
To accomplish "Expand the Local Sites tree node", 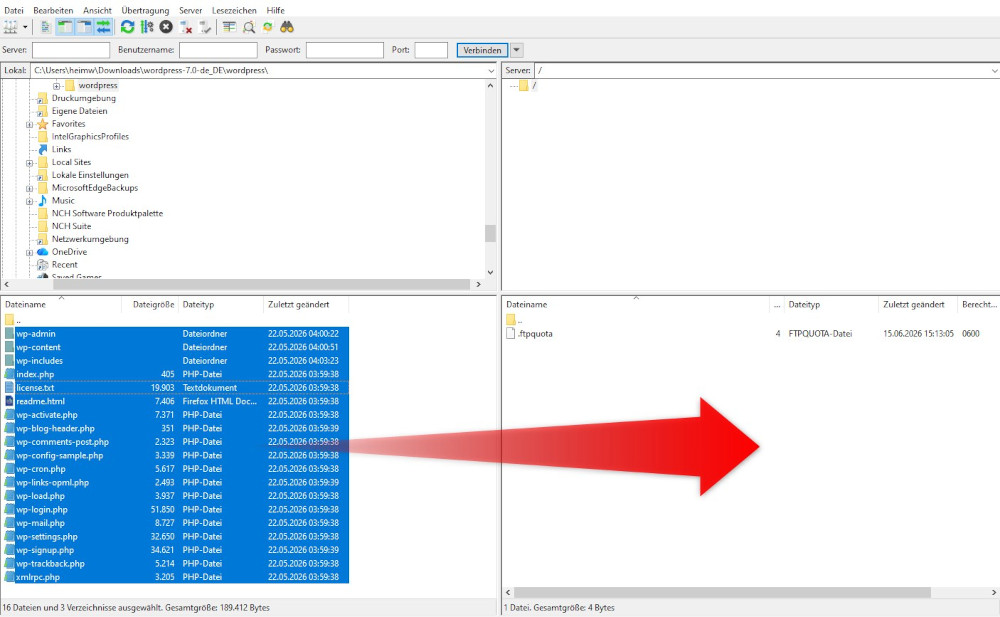I will 29,163.
